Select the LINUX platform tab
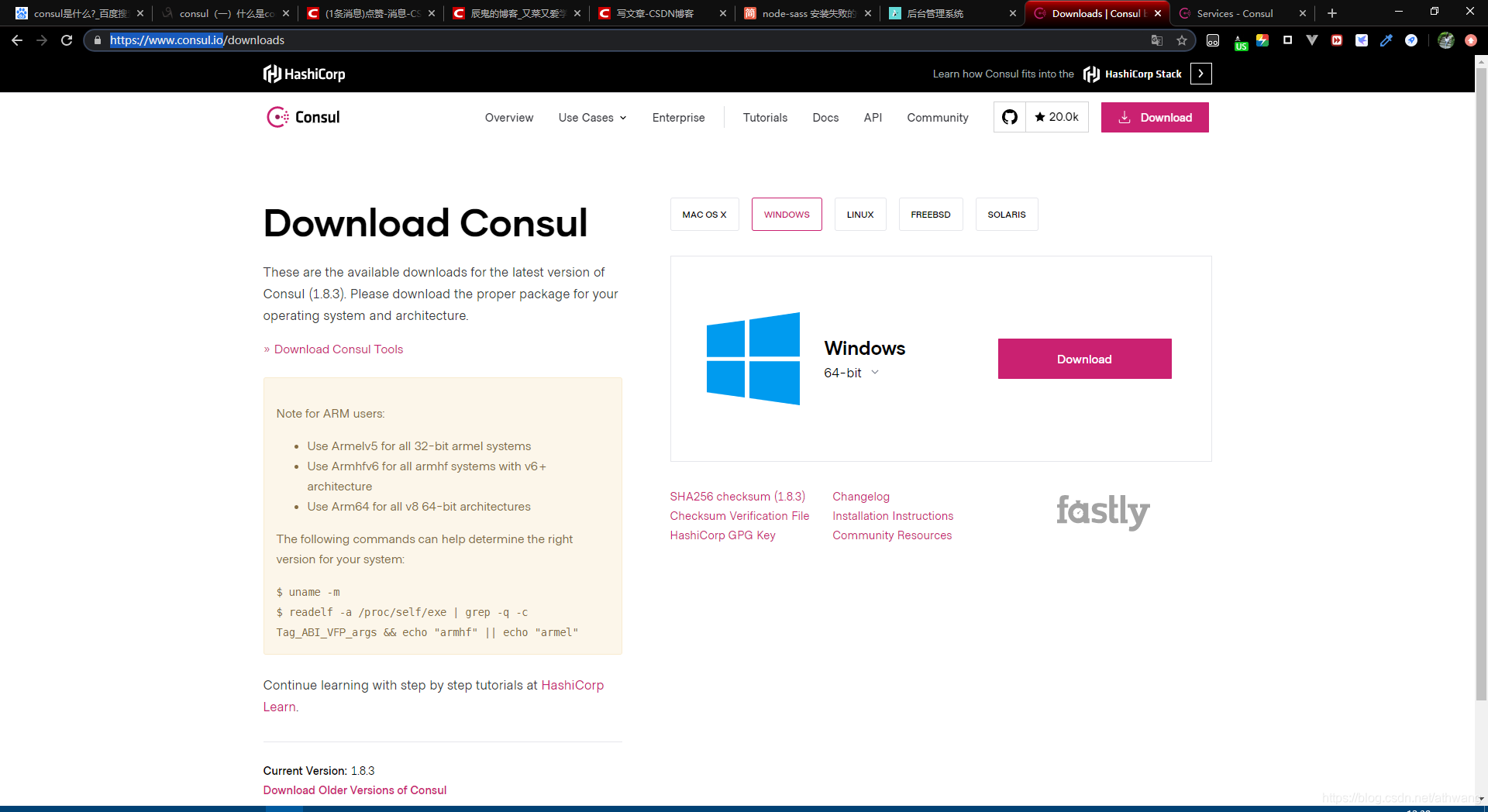1488x812 pixels. [x=860, y=215]
